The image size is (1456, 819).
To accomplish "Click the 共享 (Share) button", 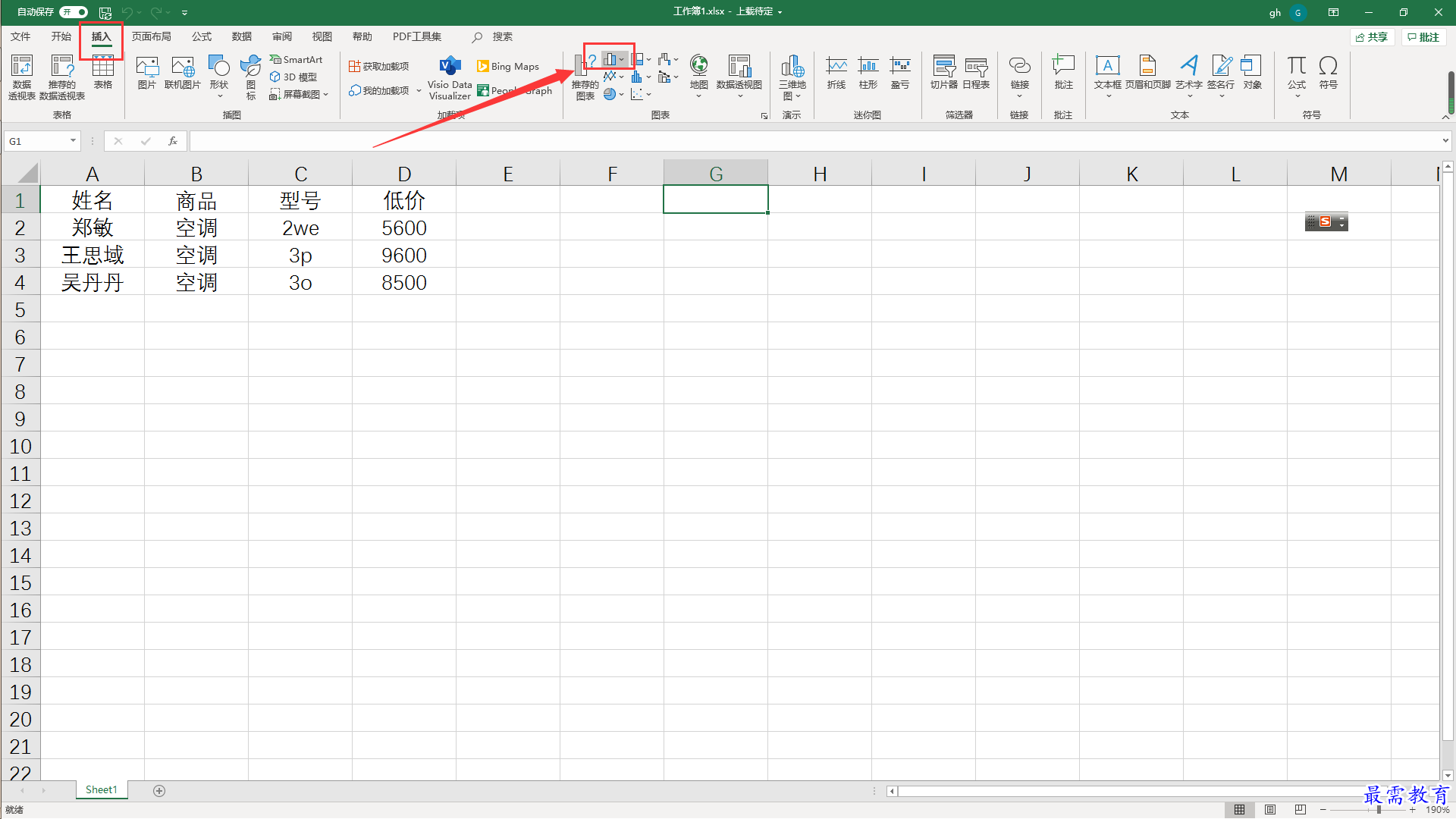I will (x=1373, y=37).
